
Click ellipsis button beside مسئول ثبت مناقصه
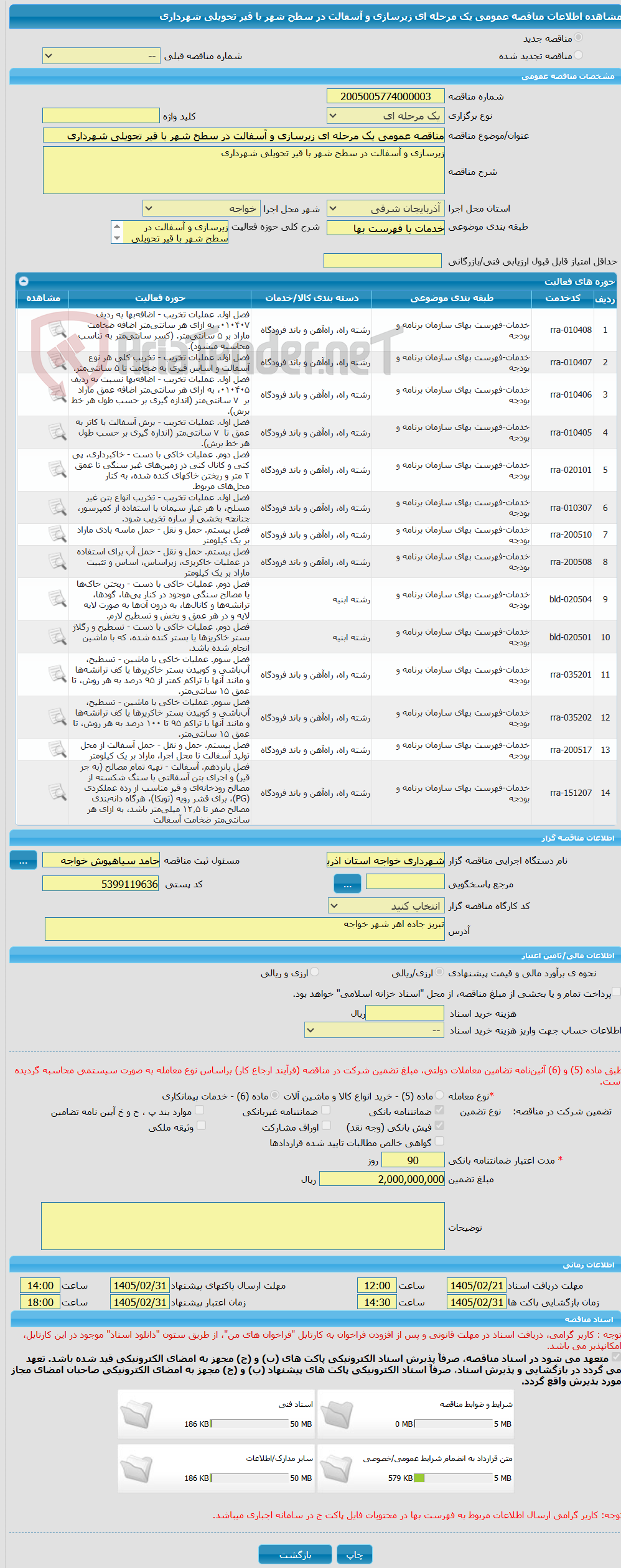(24, 861)
